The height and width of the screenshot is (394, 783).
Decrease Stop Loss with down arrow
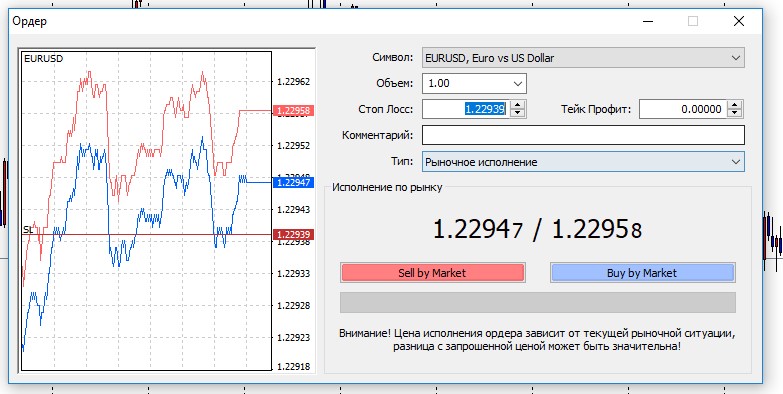517,113
